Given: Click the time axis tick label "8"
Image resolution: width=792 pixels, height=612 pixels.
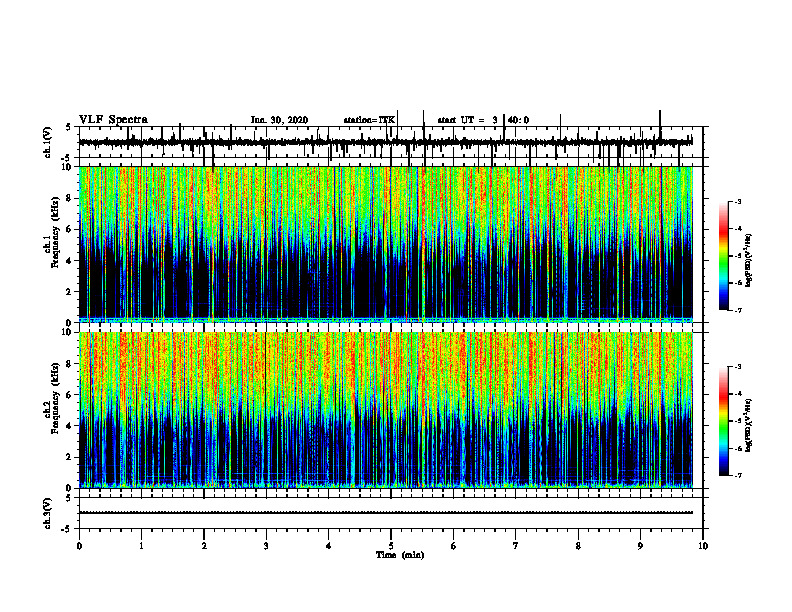Looking at the screenshot, I should pos(578,546).
